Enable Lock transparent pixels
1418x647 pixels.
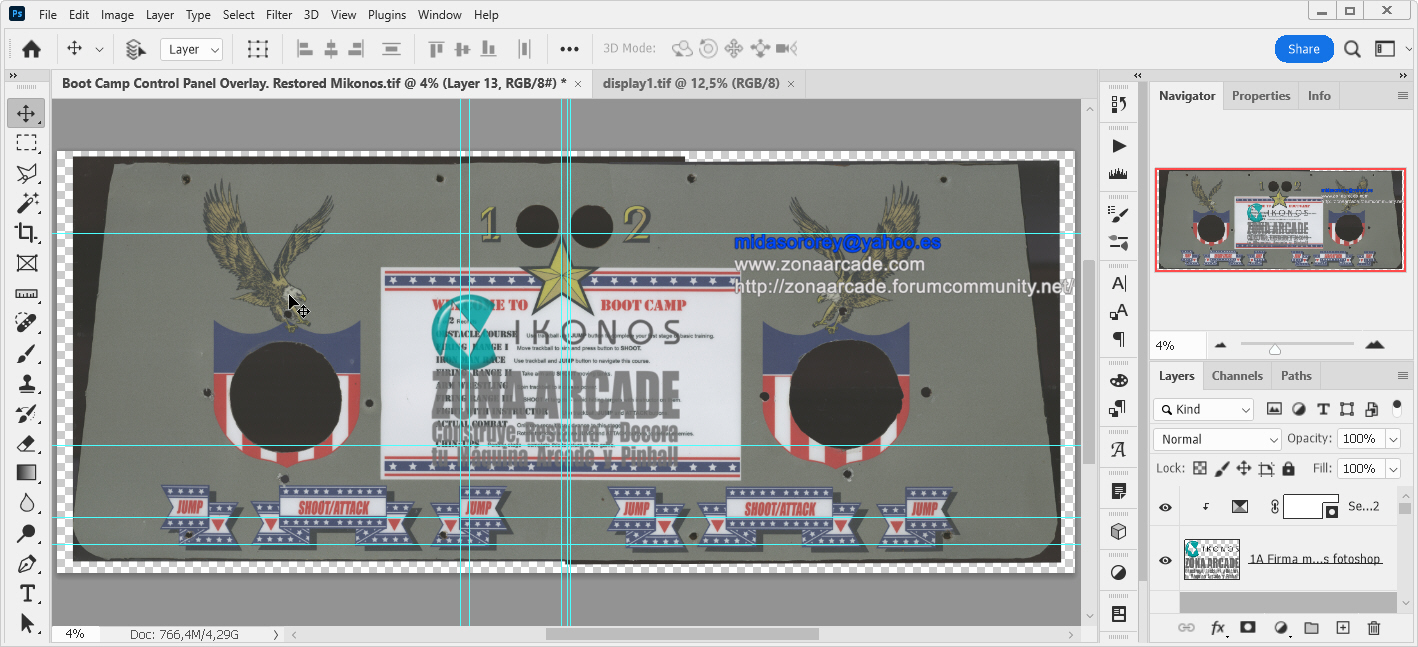pos(1199,467)
